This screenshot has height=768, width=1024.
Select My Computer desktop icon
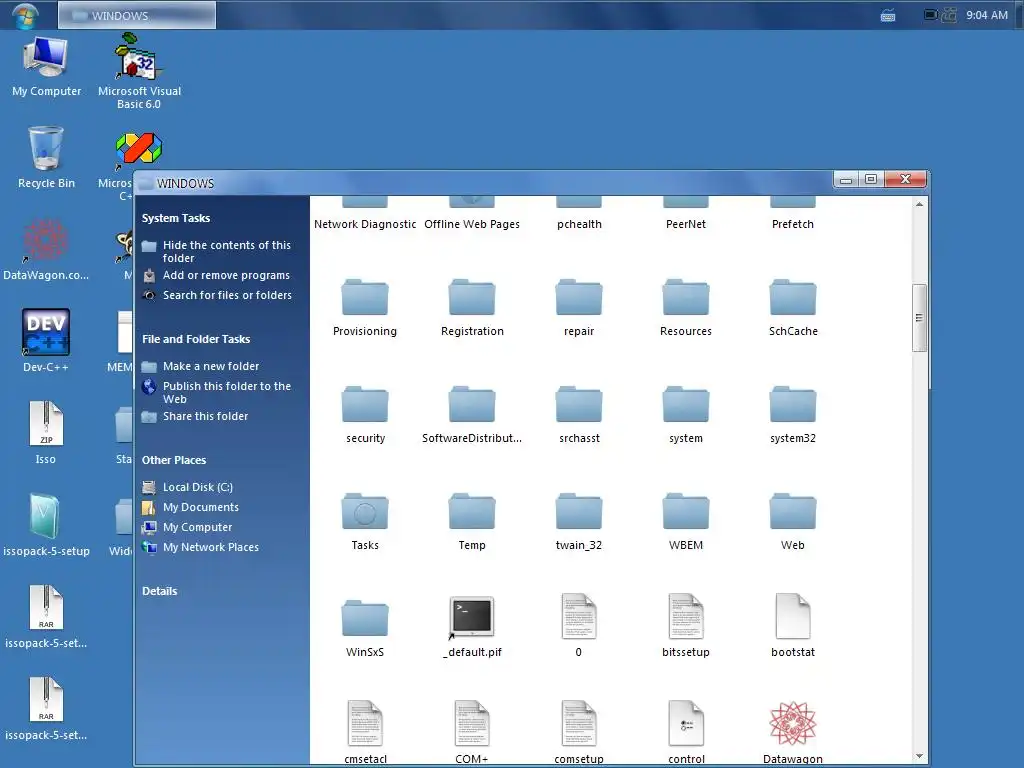pyautogui.click(x=46, y=66)
